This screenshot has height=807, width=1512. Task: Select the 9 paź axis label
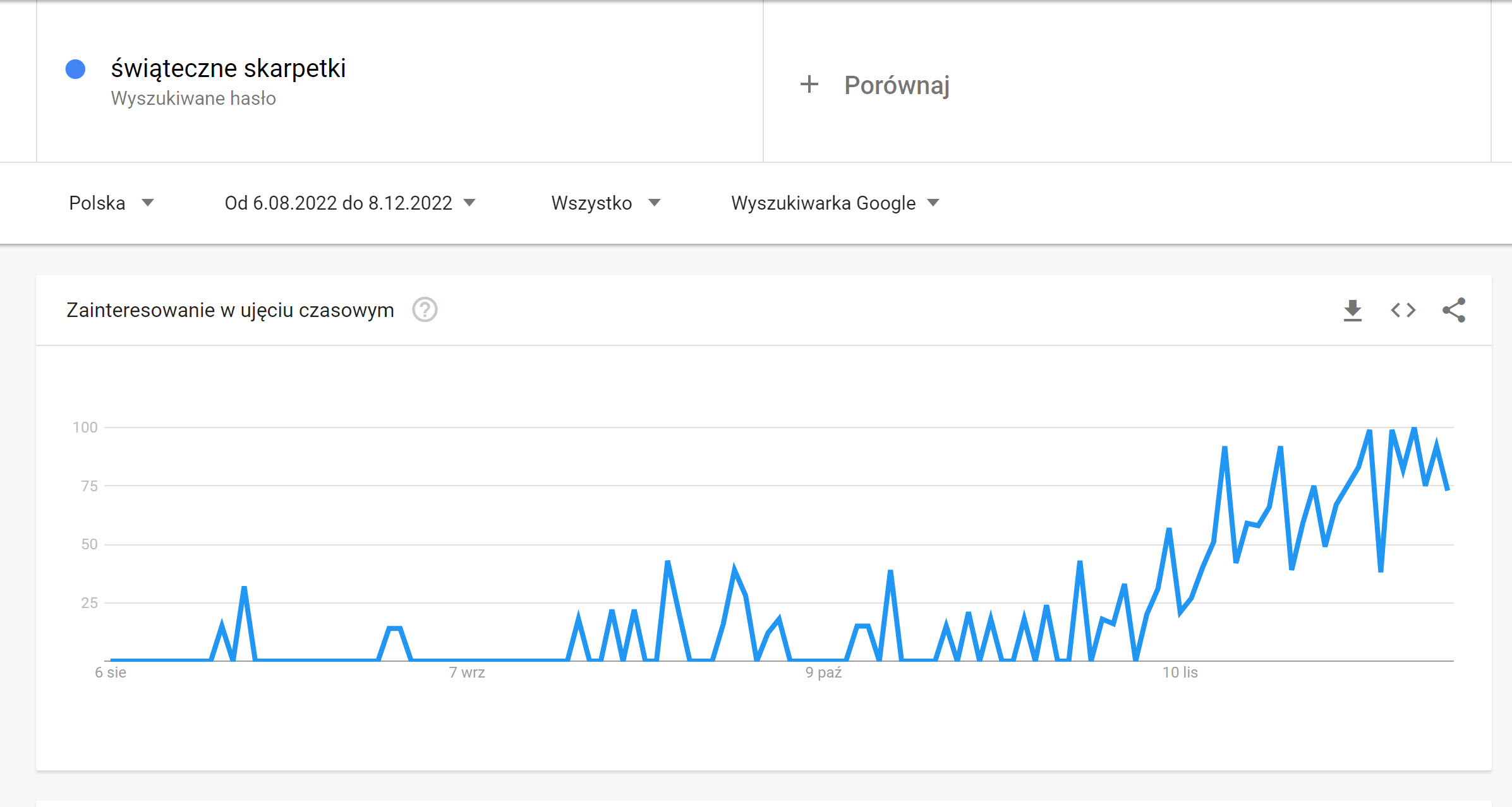pos(823,672)
